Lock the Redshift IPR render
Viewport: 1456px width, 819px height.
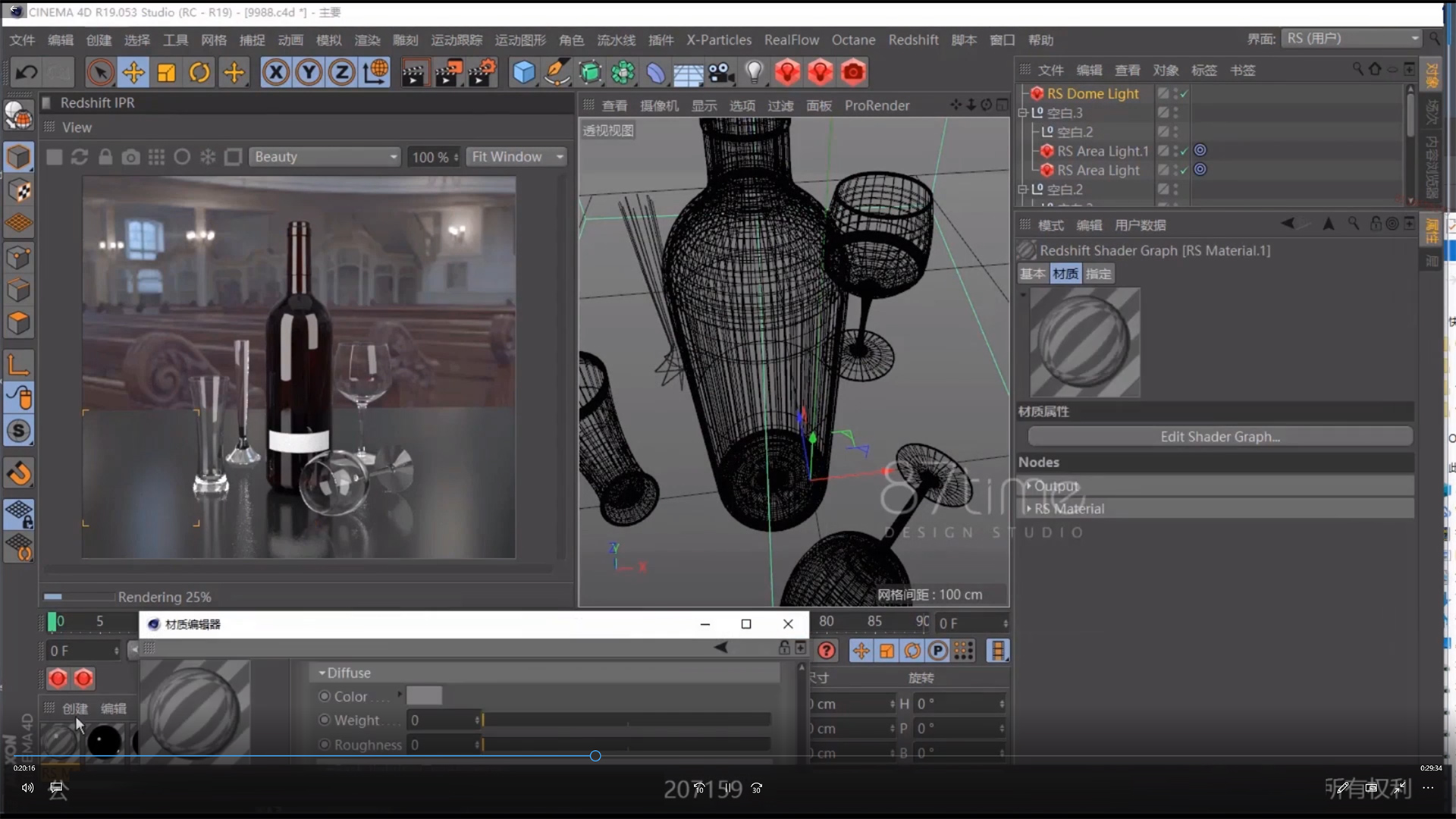click(105, 157)
